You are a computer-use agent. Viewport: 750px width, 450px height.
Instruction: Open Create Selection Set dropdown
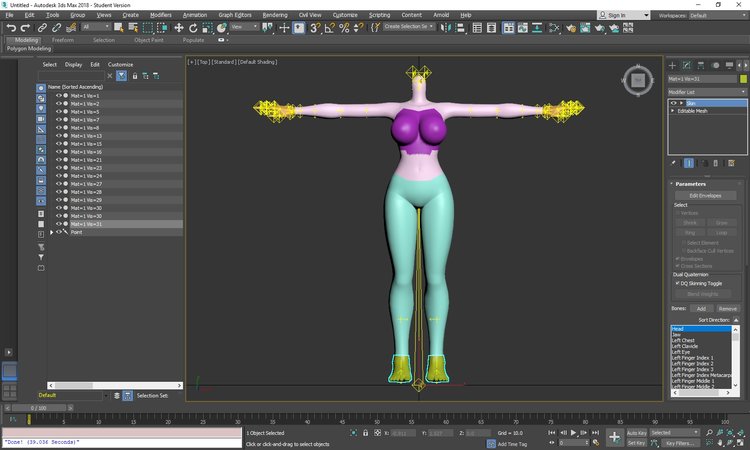coord(409,27)
